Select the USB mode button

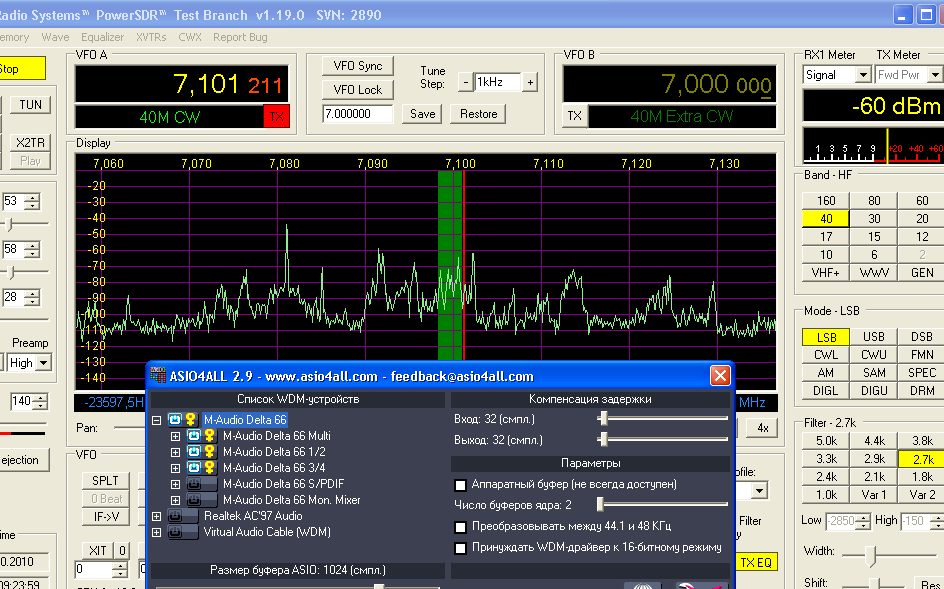(873, 337)
